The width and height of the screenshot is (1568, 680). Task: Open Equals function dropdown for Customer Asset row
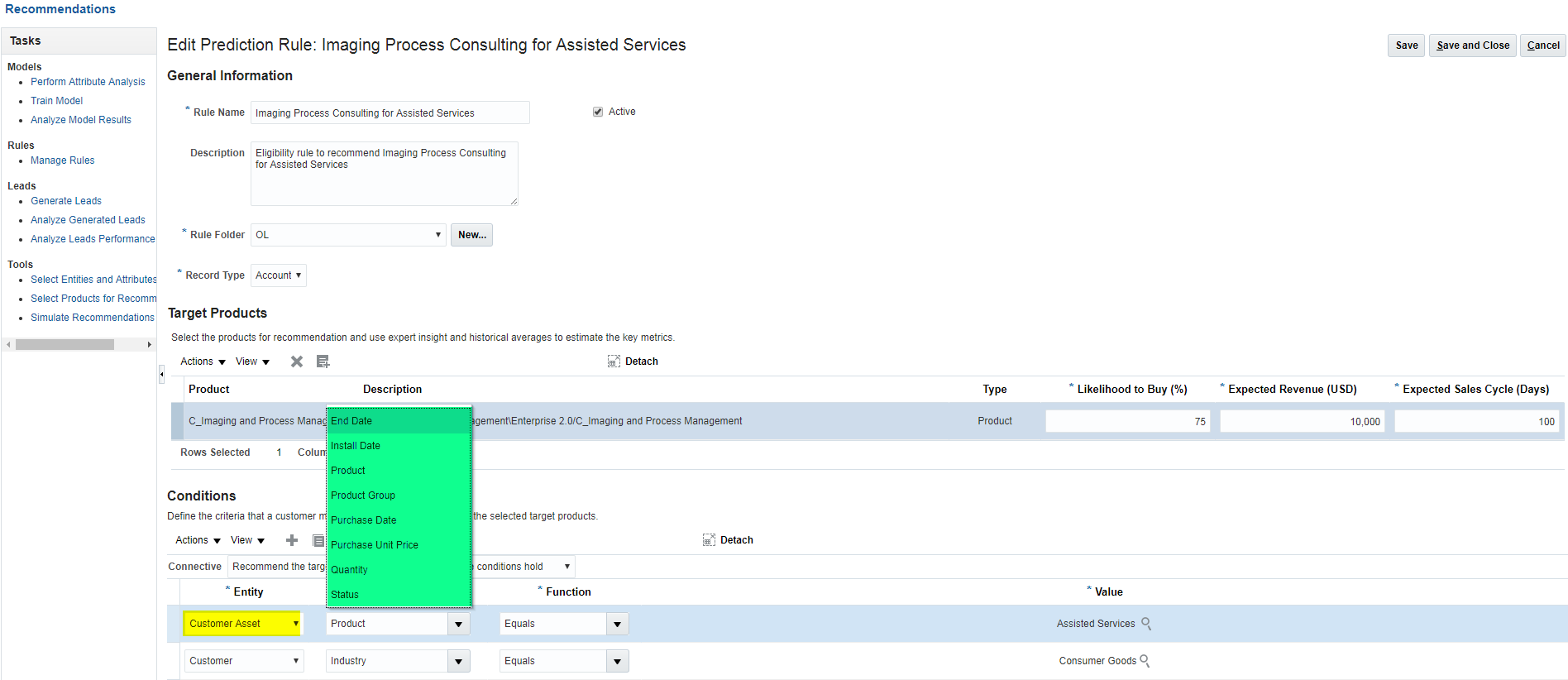[x=618, y=624]
